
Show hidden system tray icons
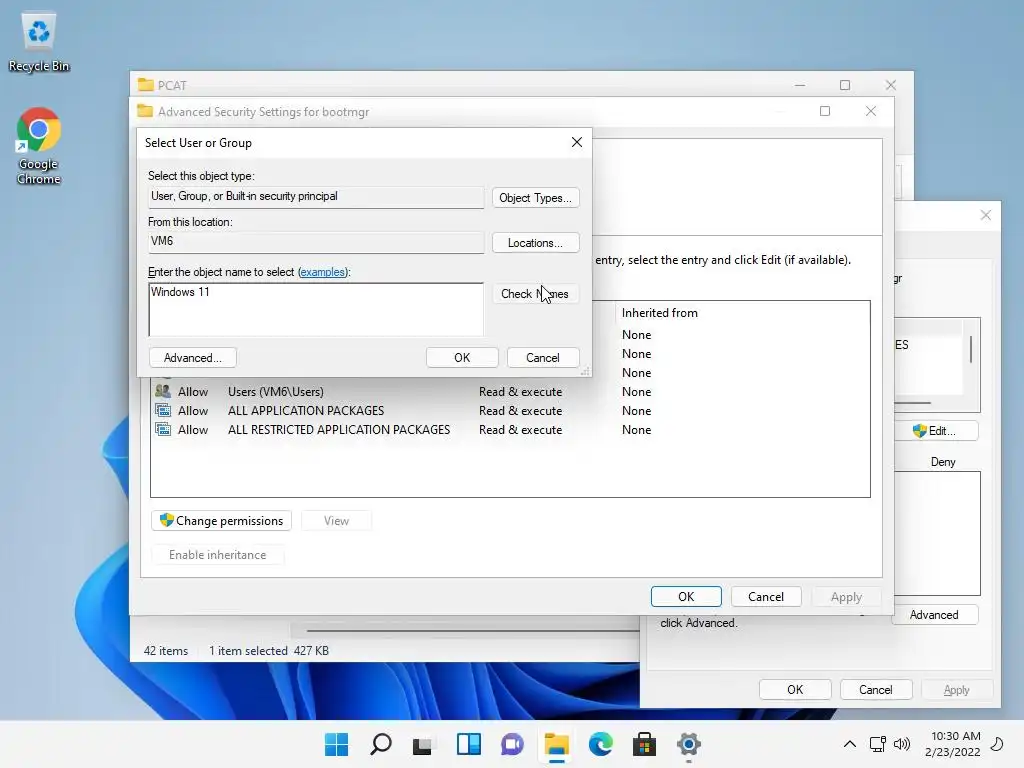(x=850, y=744)
